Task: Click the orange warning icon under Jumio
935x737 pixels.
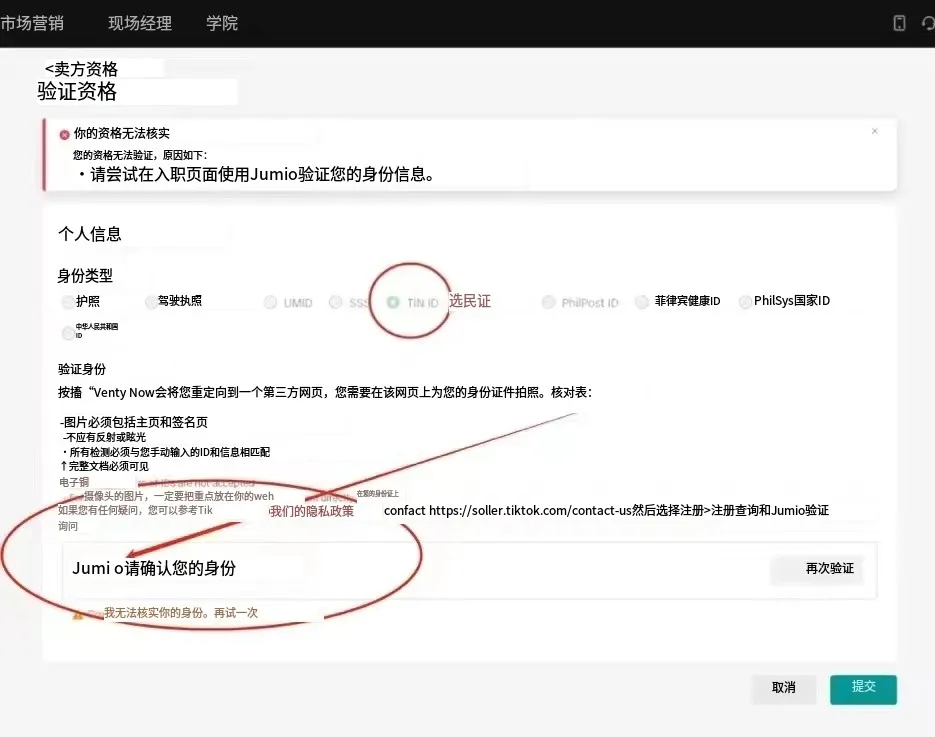Action: tap(78, 615)
